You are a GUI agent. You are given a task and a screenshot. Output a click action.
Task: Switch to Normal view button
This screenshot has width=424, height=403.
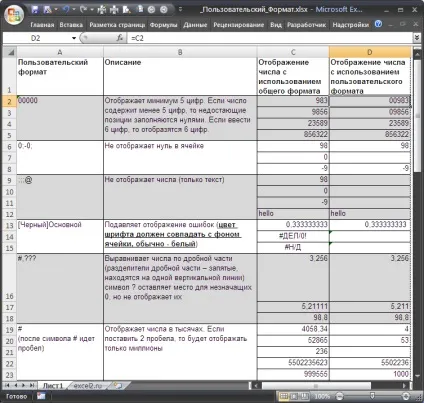pyautogui.click(x=284, y=396)
